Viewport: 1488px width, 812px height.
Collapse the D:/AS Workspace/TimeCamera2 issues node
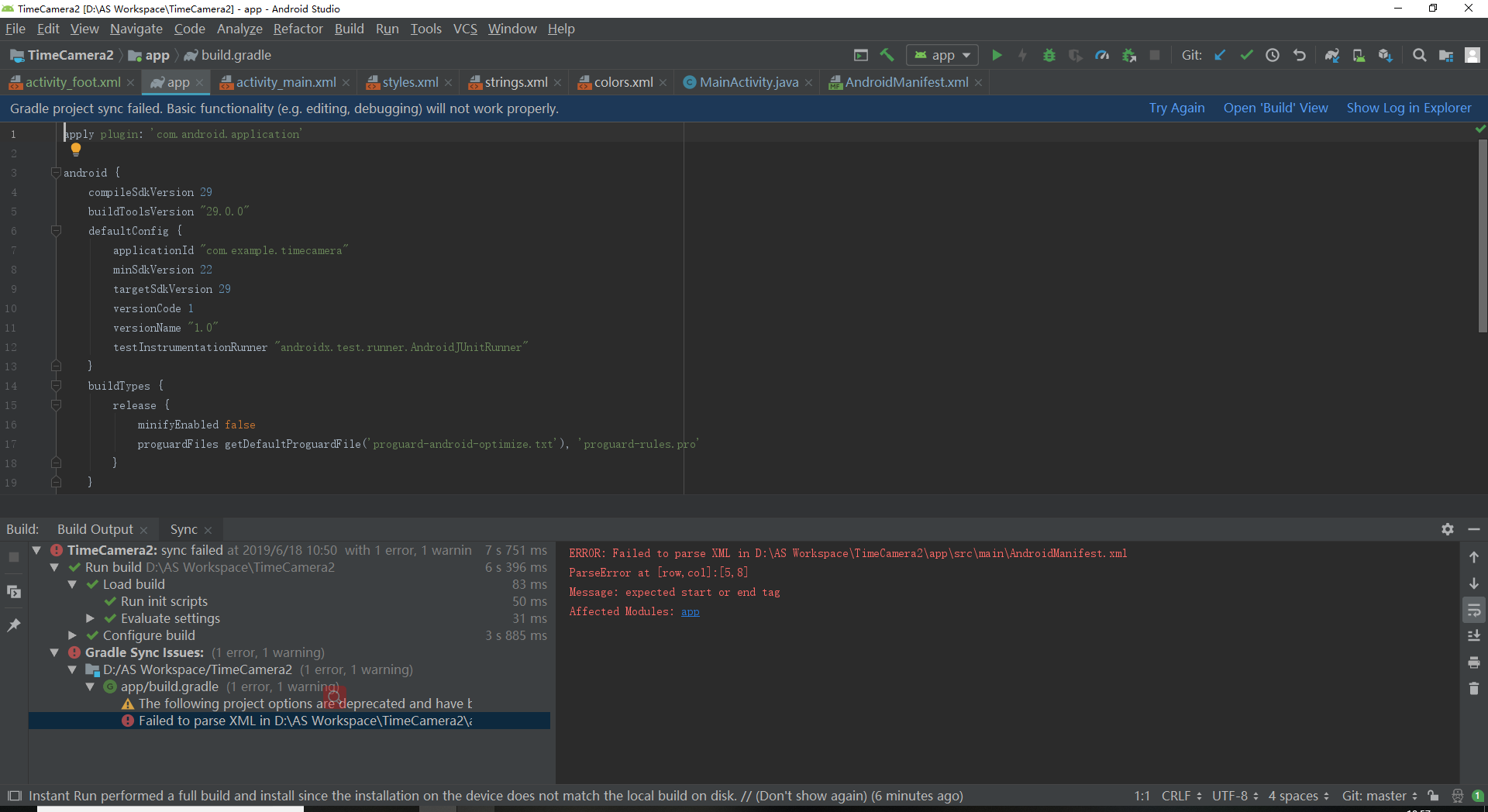(72, 669)
